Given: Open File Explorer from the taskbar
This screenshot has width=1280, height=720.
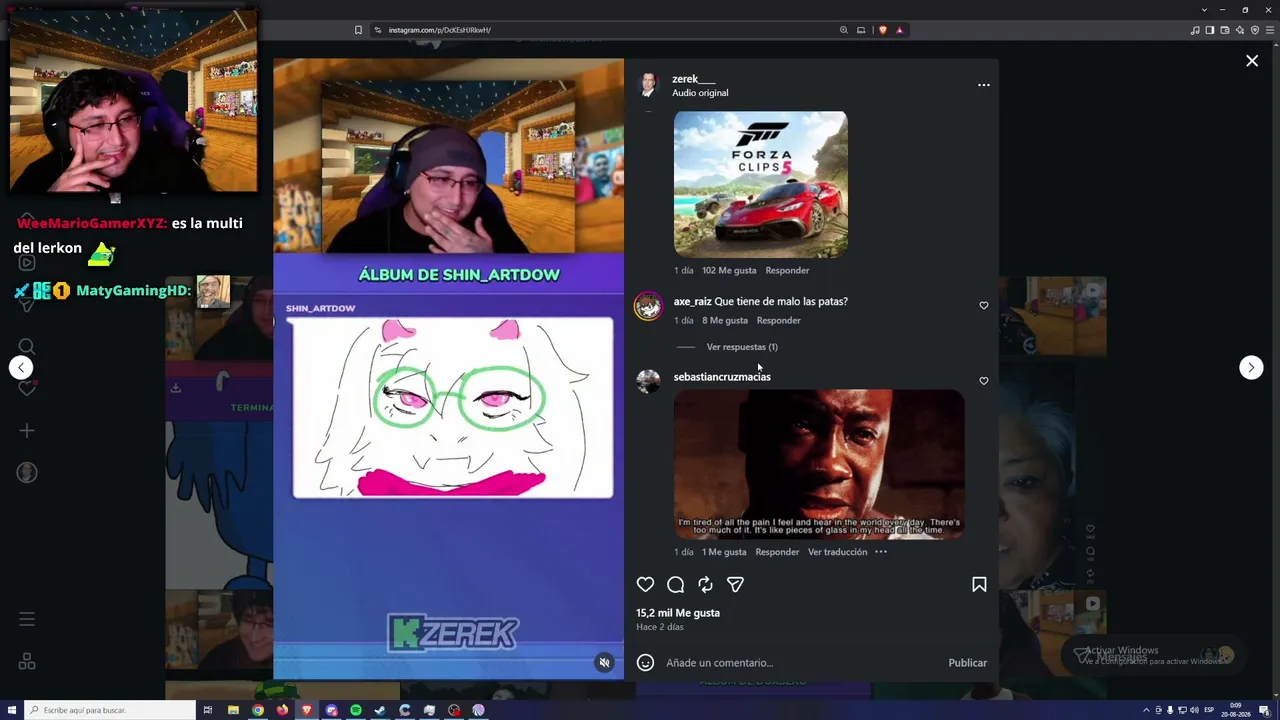Looking at the screenshot, I should pos(233,710).
